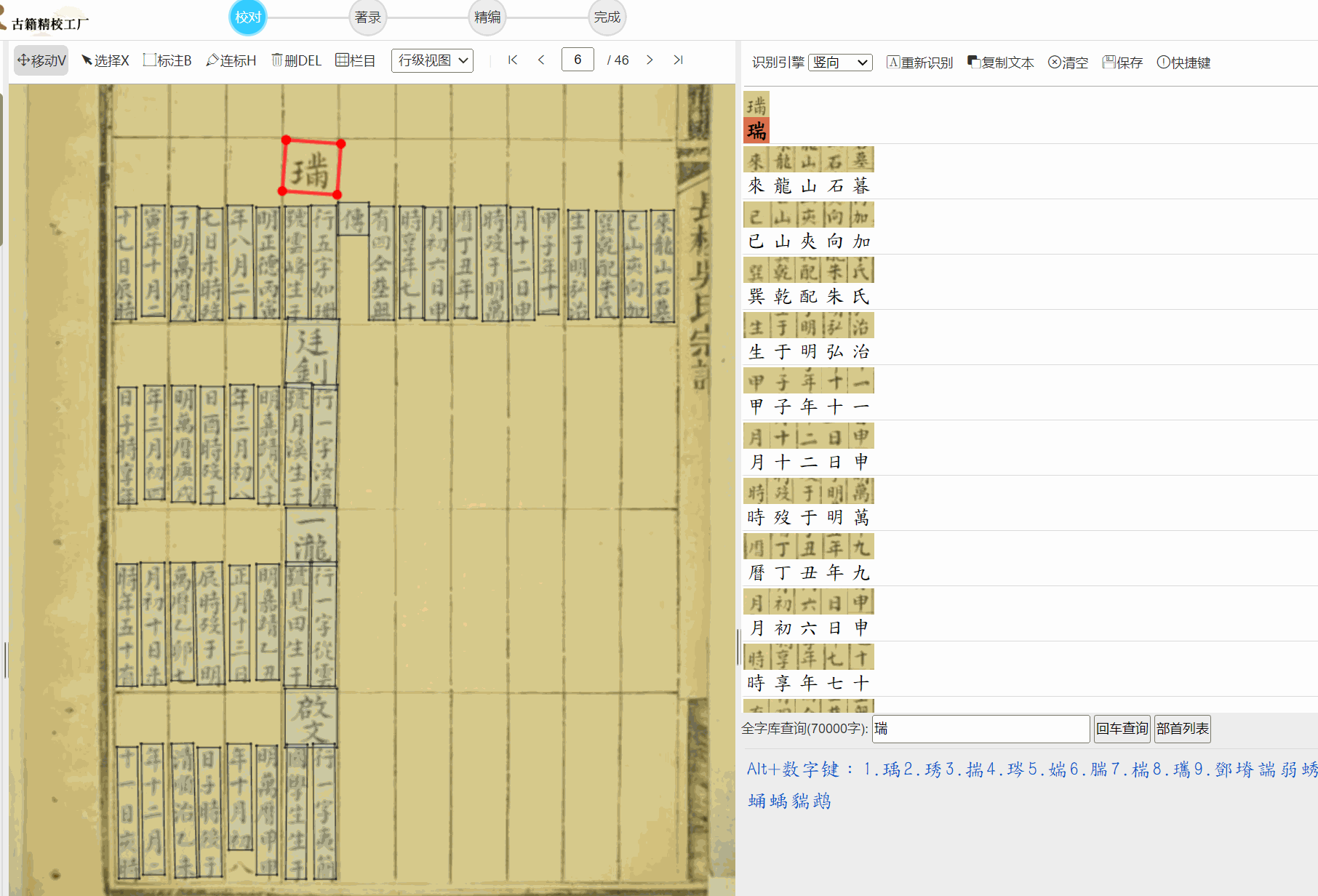Pick the 连标H linked annotation tool

(x=231, y=60)
